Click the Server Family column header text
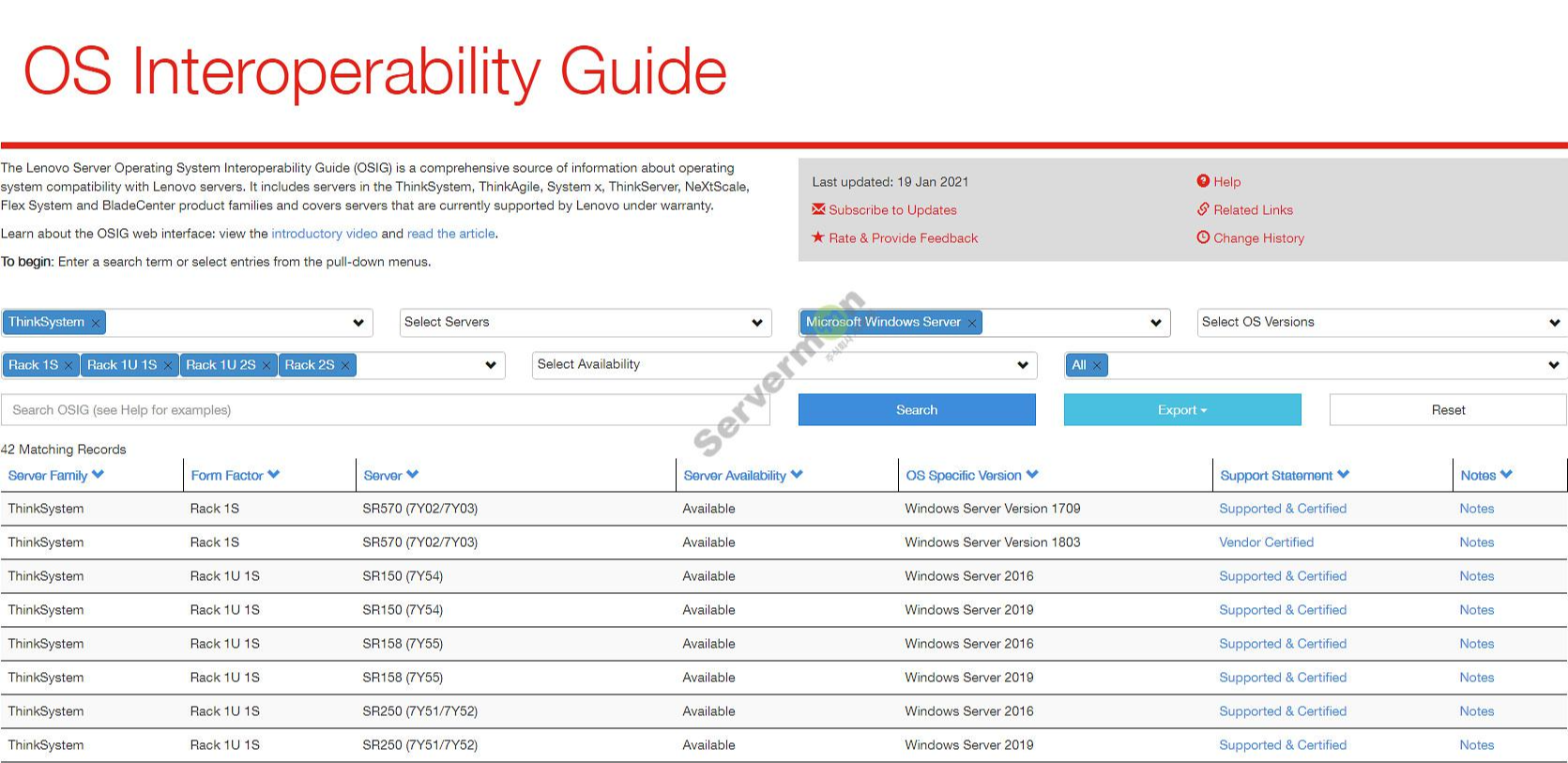The image size is (1568, 763). pos(48,476)
